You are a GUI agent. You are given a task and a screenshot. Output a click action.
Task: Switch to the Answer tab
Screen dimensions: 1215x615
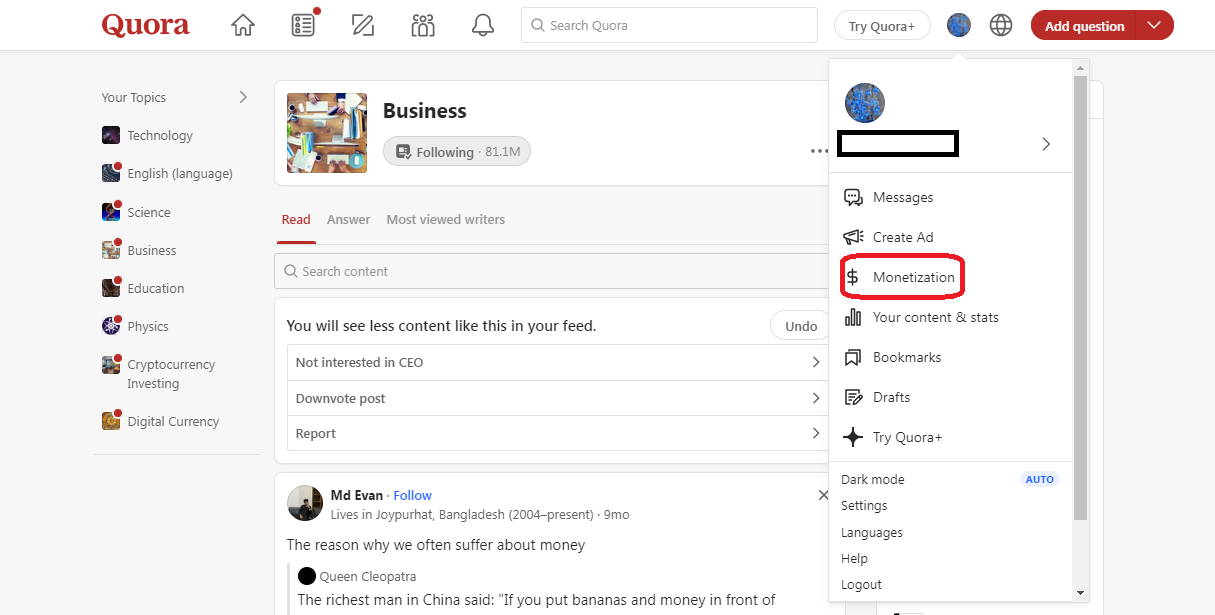tap(348, 220)
